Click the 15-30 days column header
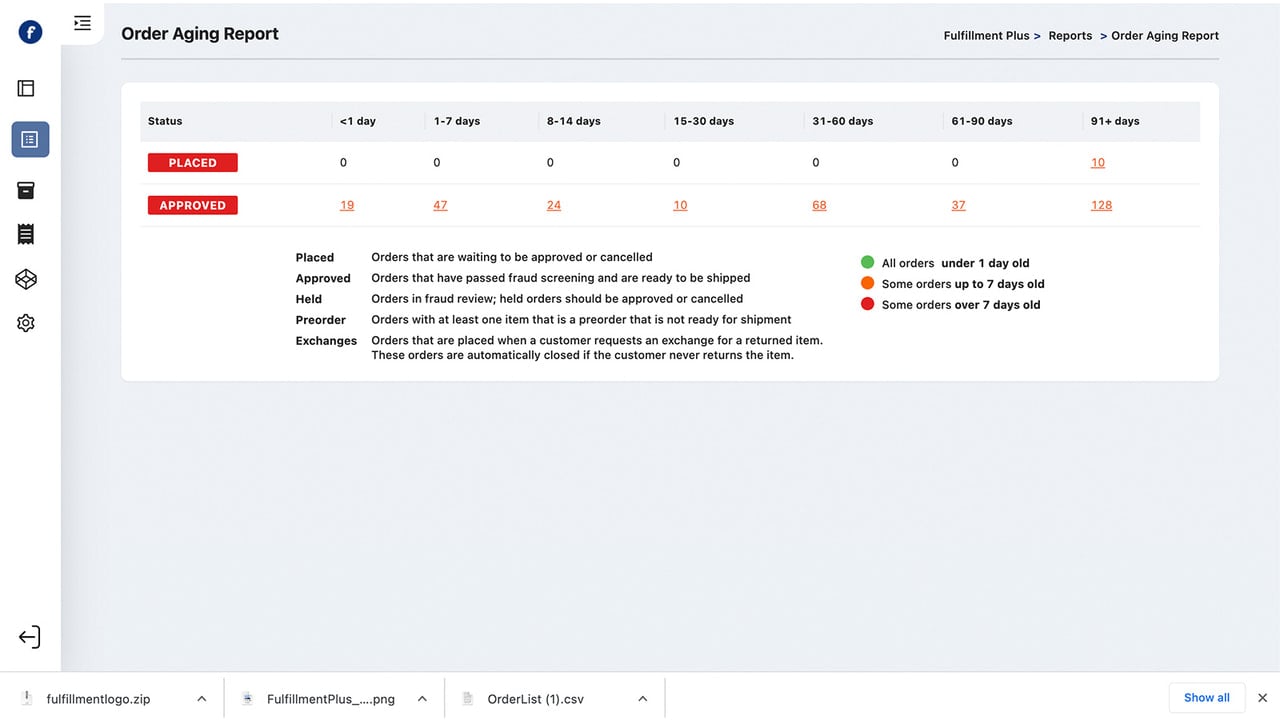Screen dimensions: 1280x720 (704, 121)
